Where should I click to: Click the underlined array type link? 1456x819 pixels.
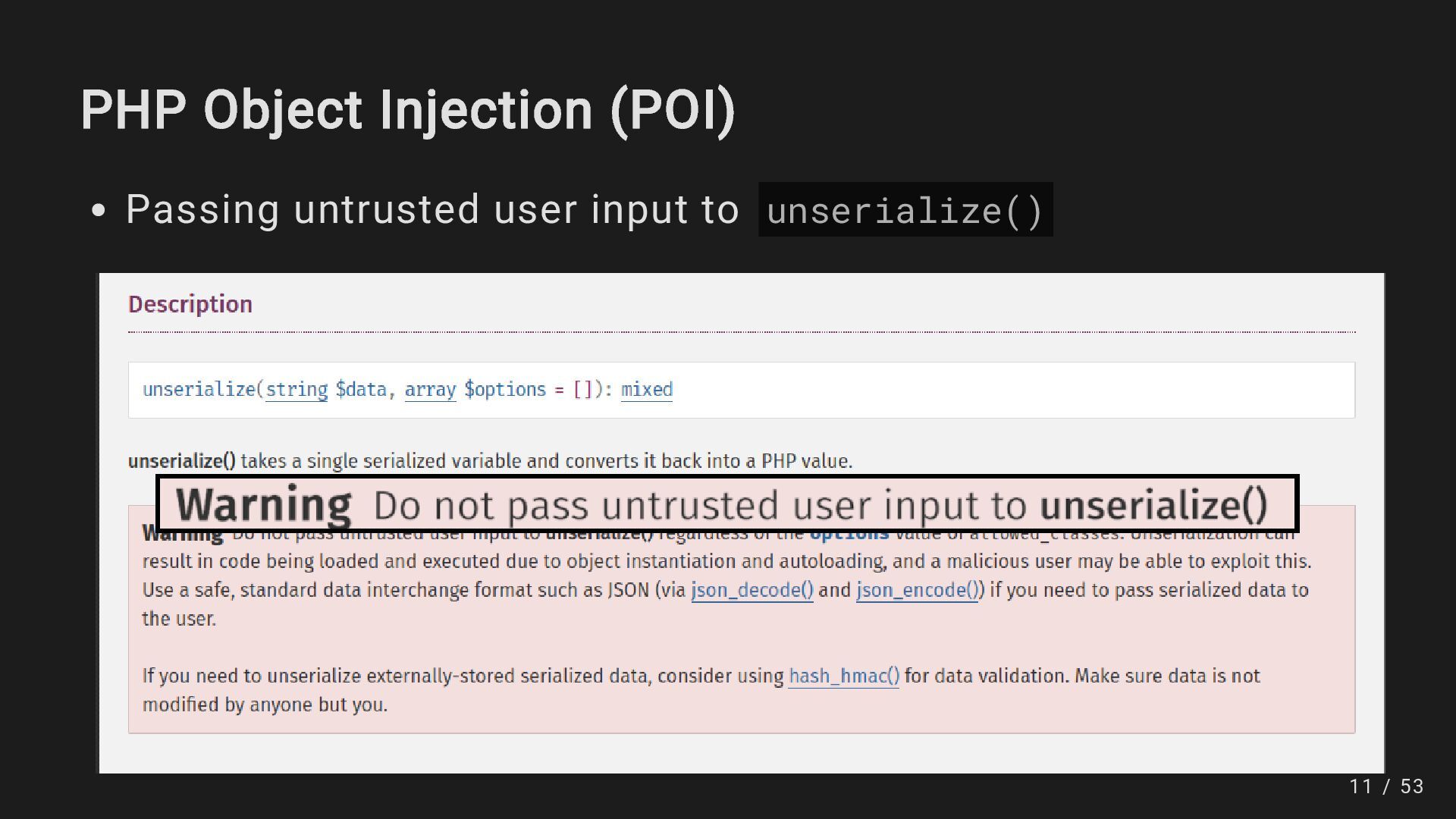pos(430,390)
